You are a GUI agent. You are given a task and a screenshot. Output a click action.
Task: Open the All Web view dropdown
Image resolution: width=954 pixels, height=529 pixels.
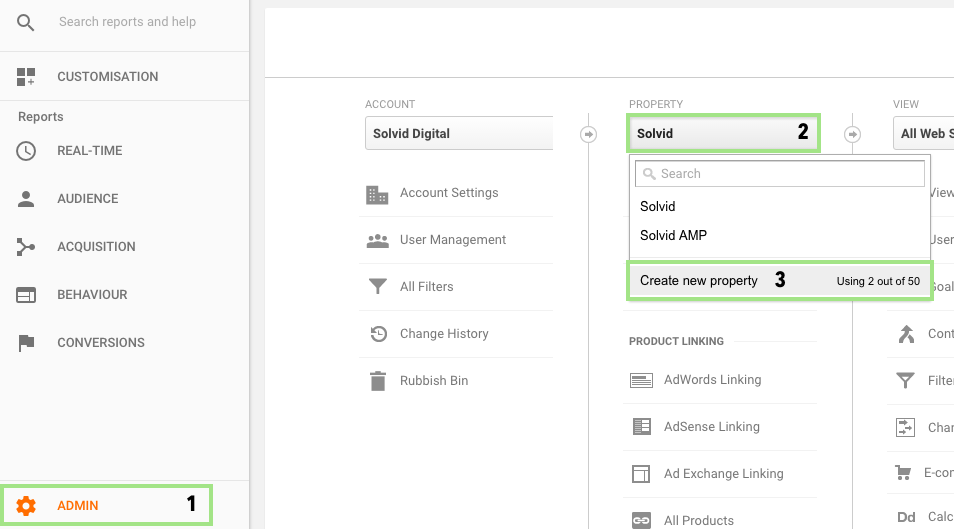click(923, 133)
